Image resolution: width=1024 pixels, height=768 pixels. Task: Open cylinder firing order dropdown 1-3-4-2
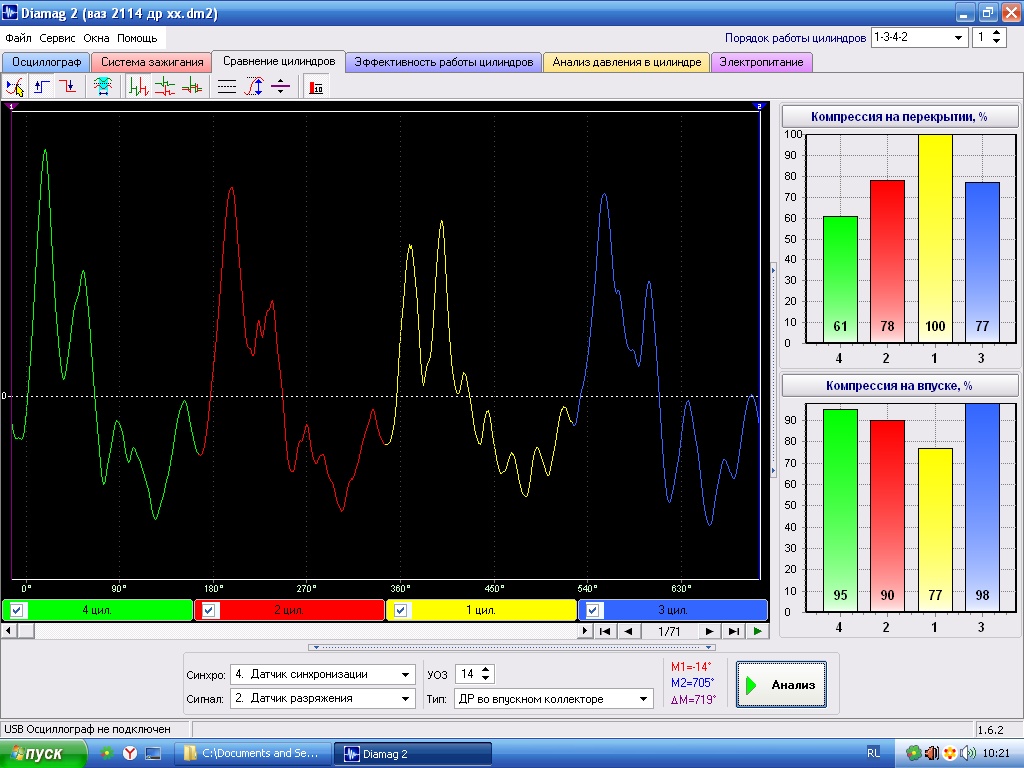(x=957, y=37)
